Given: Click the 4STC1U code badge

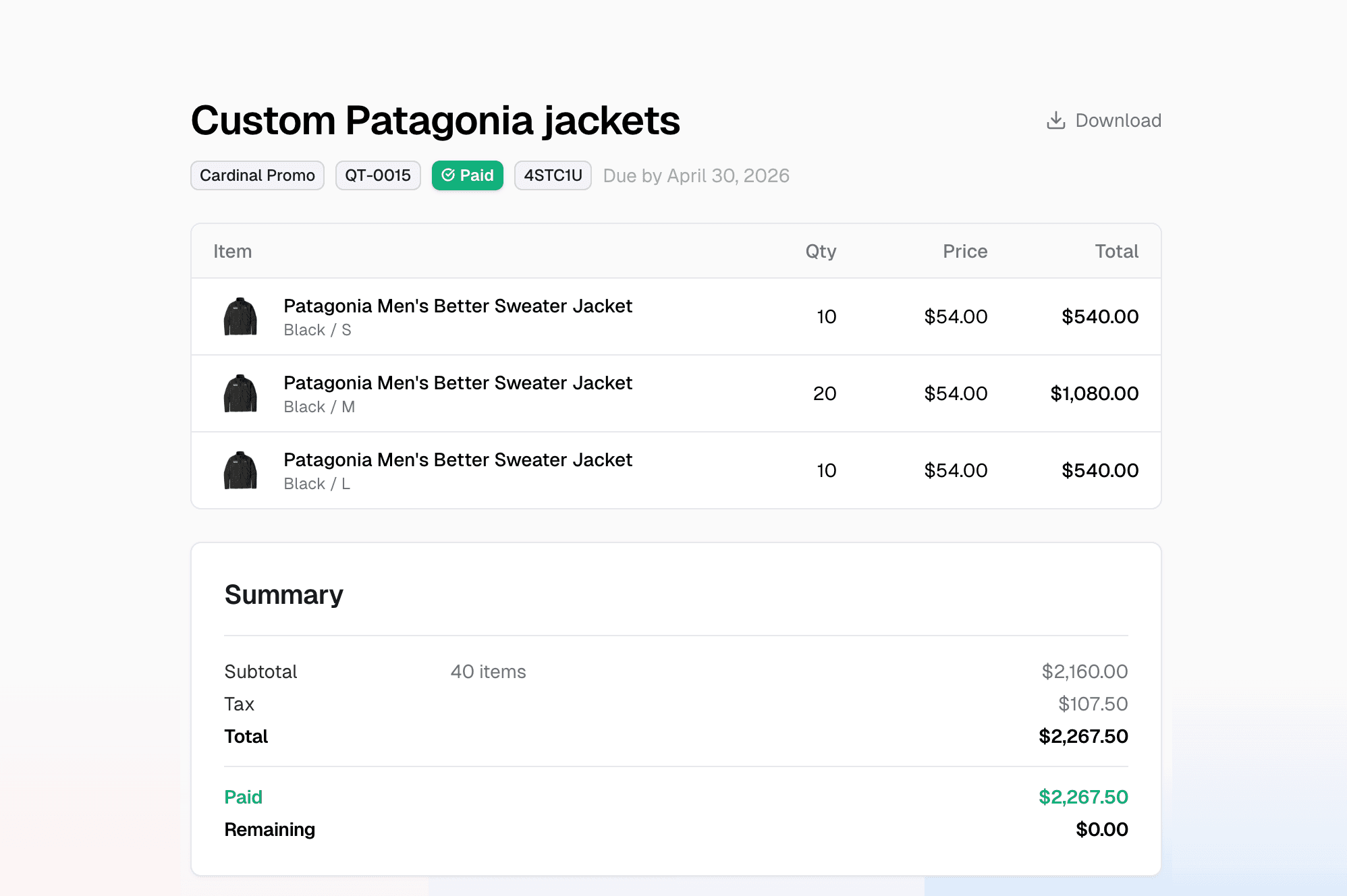Looking at the screenshot, I should click(553, 175).
